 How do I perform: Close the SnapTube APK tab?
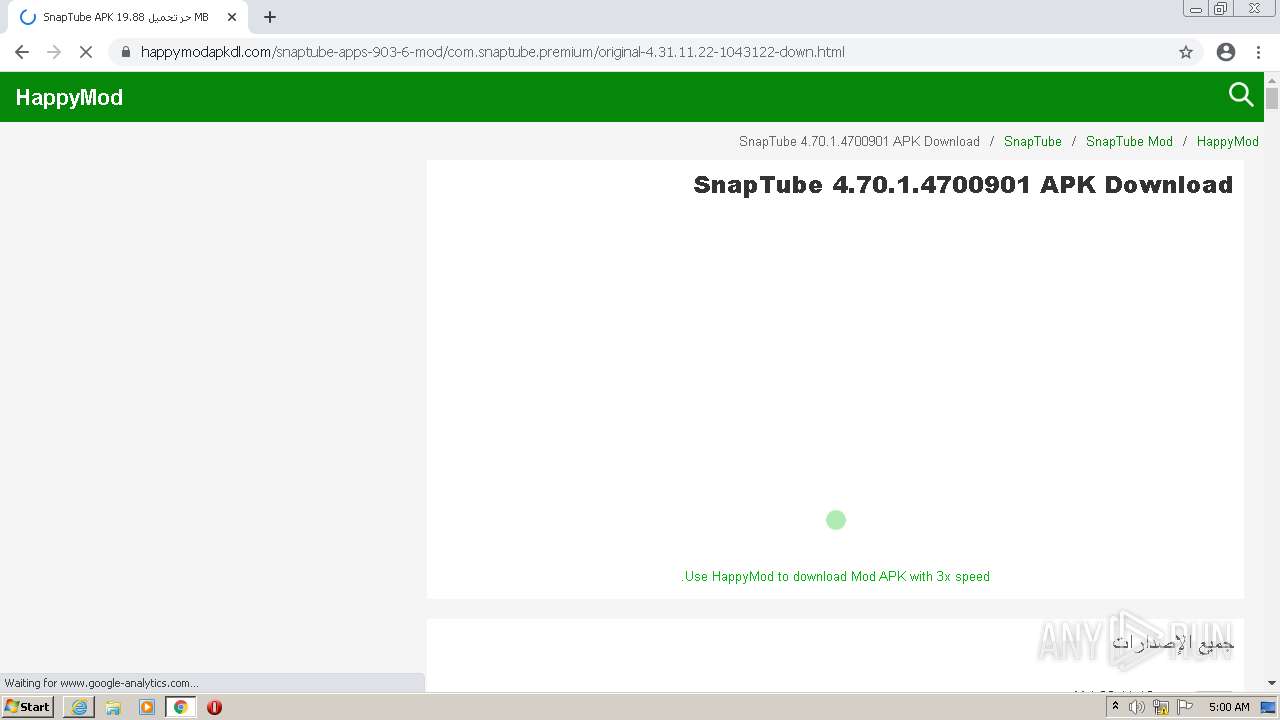[232, 17]
